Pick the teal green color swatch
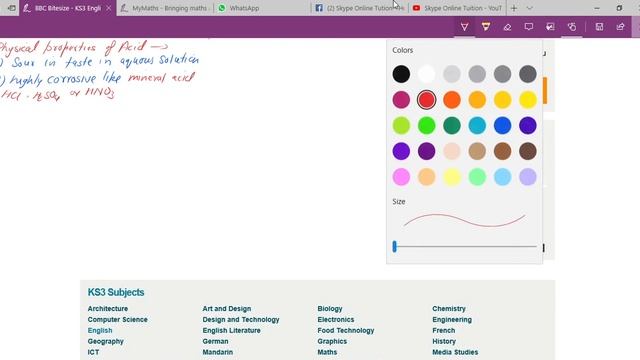The image size is (640, 360). tap(452, 126)
